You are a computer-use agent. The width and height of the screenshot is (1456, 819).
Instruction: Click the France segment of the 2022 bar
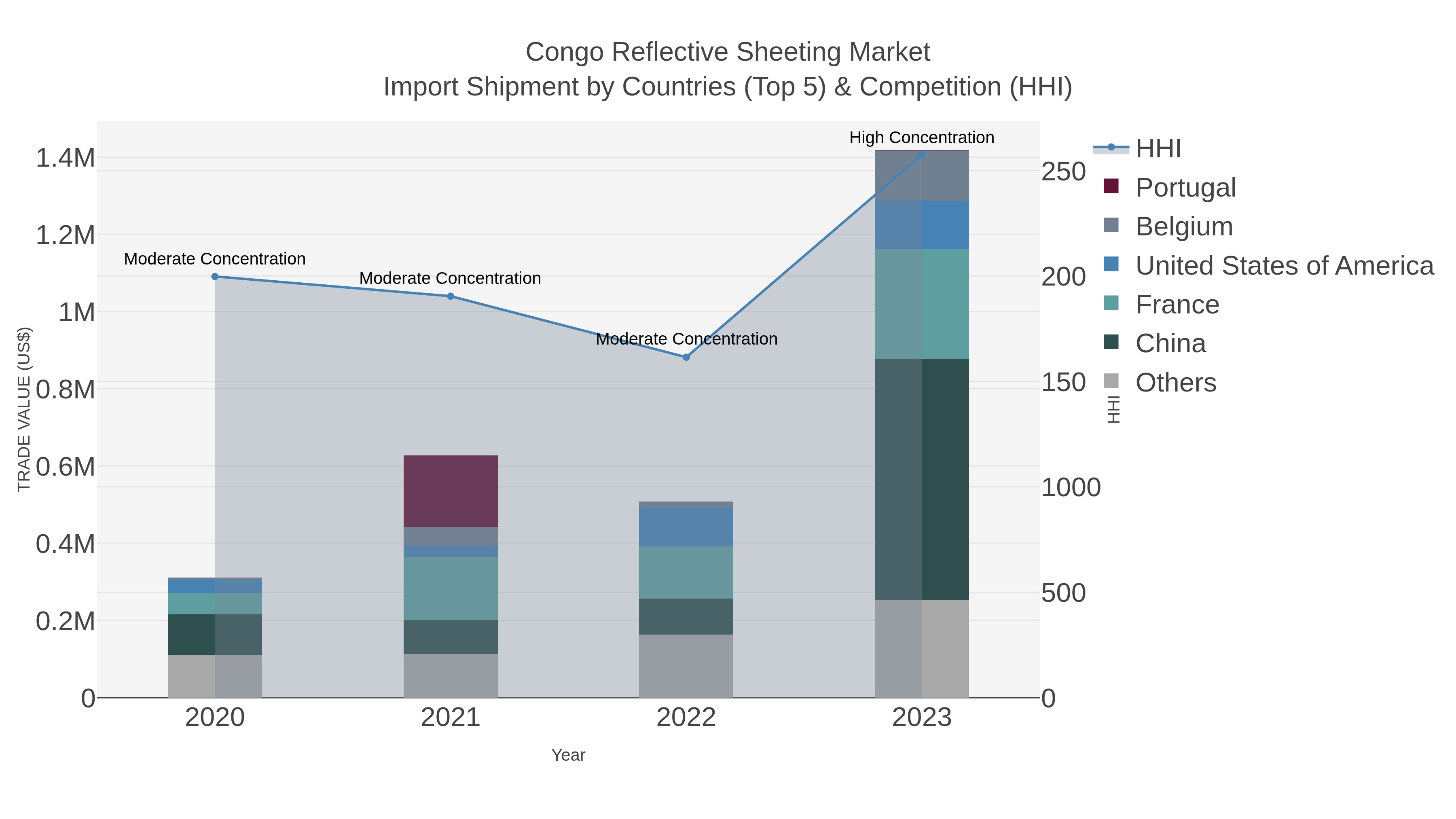pos(686,573)
